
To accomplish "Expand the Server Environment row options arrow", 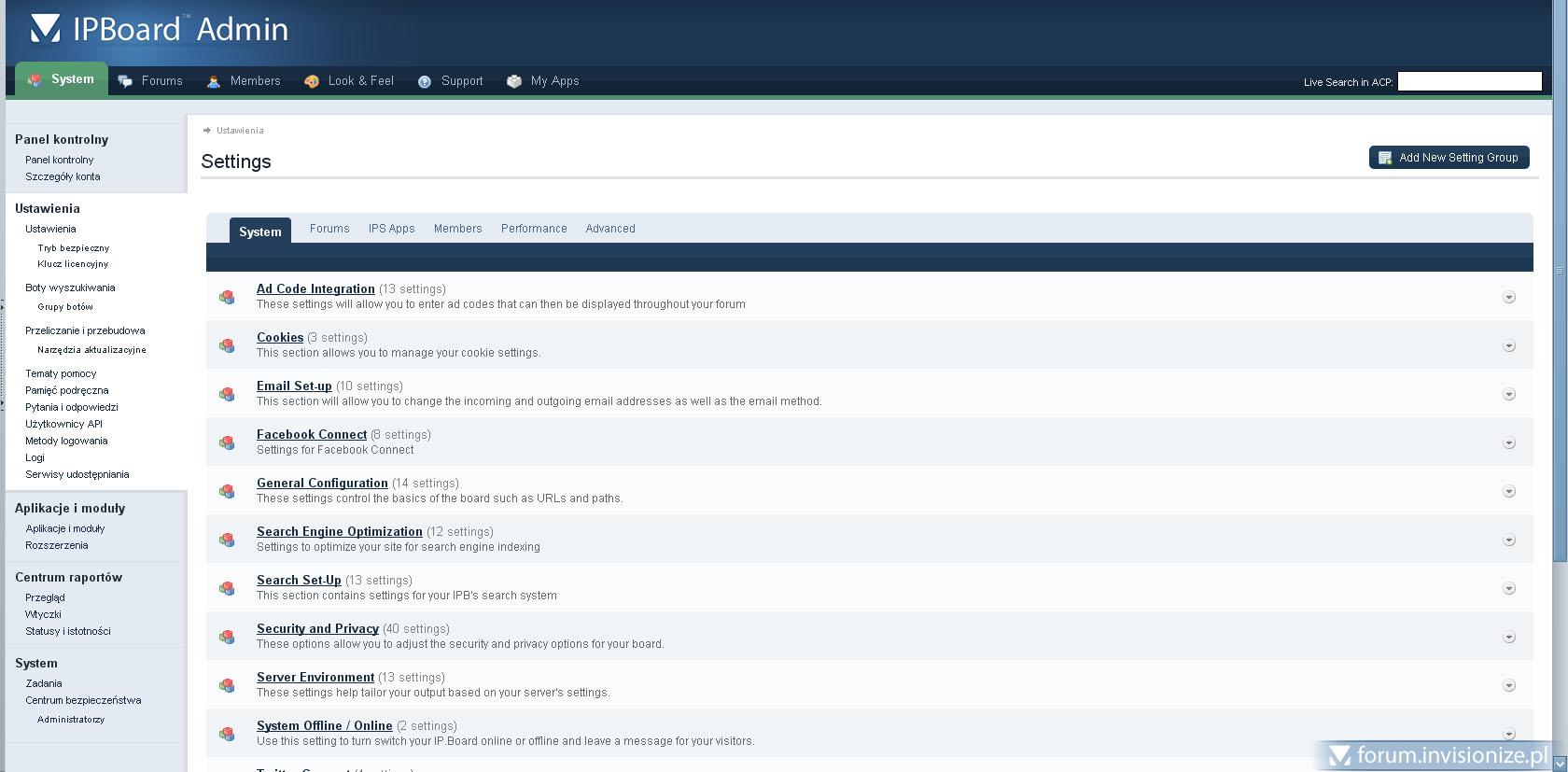I will click(x=1508, y=685).
